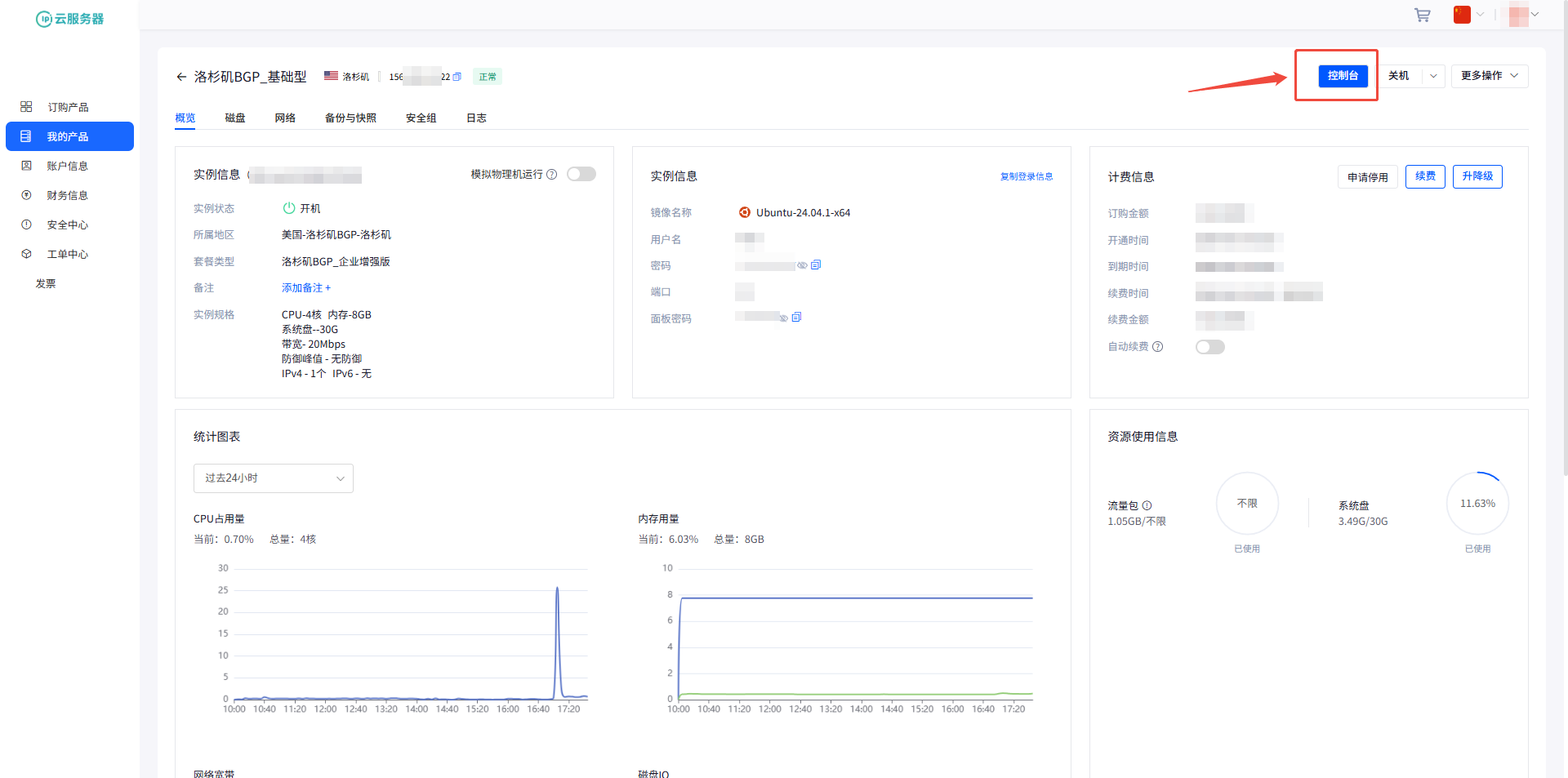Click the 复制登录信息 link
Image resolution: width=1568 pixels, height=778 pixels.
[x=1026, y=176]
